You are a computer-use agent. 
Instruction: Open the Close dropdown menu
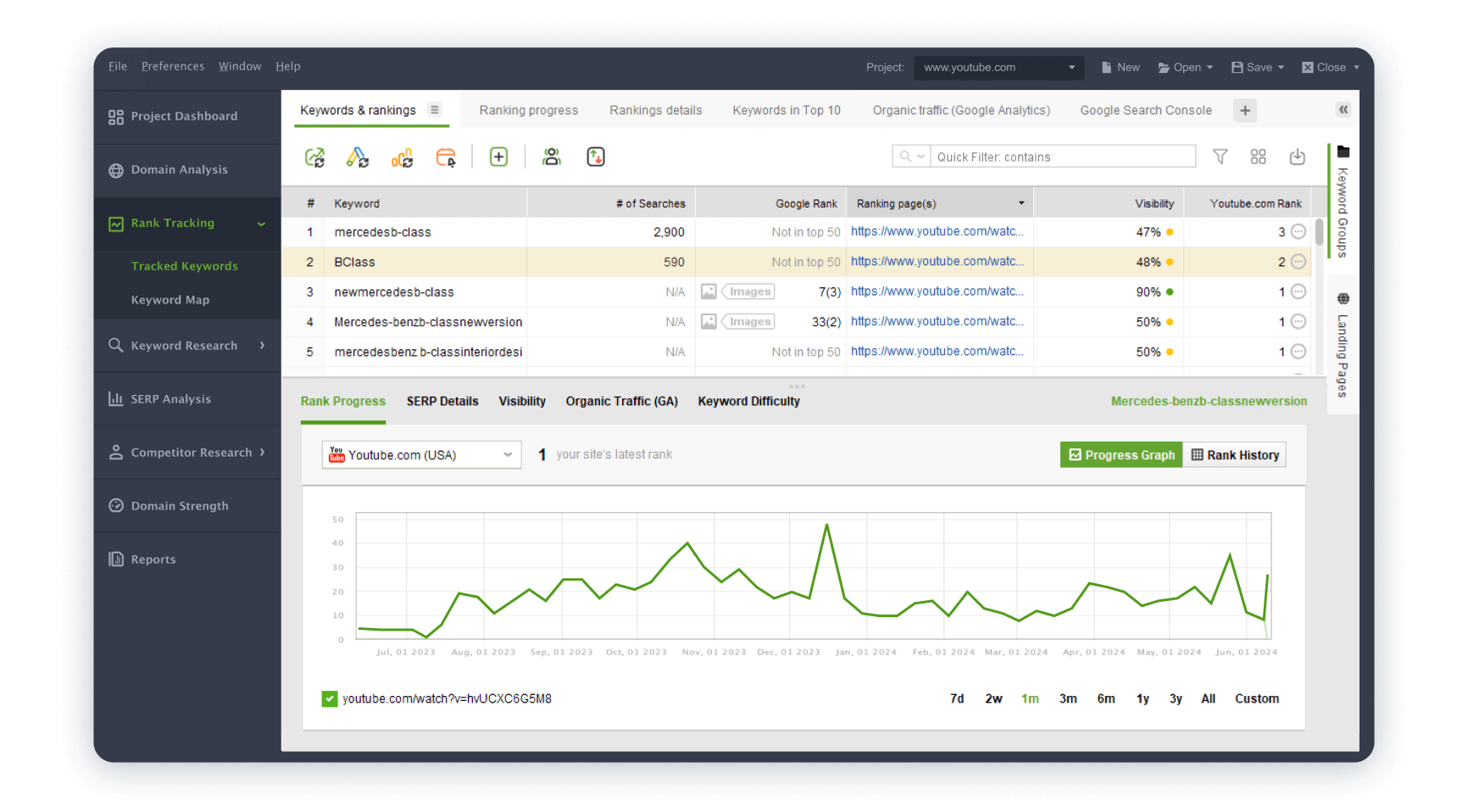tap(1331, 67)
